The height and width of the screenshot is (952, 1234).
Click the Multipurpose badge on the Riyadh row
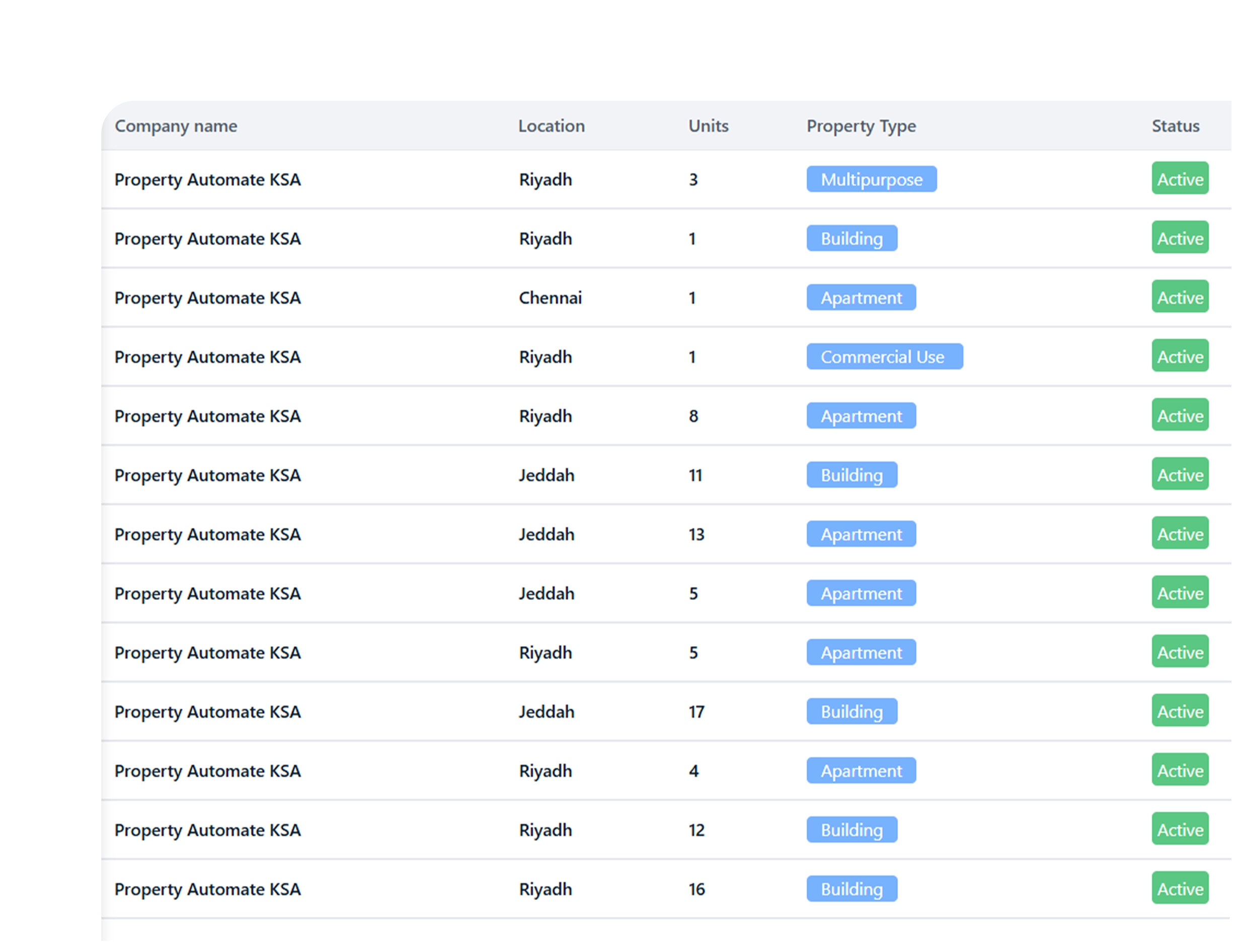(871, 179)
